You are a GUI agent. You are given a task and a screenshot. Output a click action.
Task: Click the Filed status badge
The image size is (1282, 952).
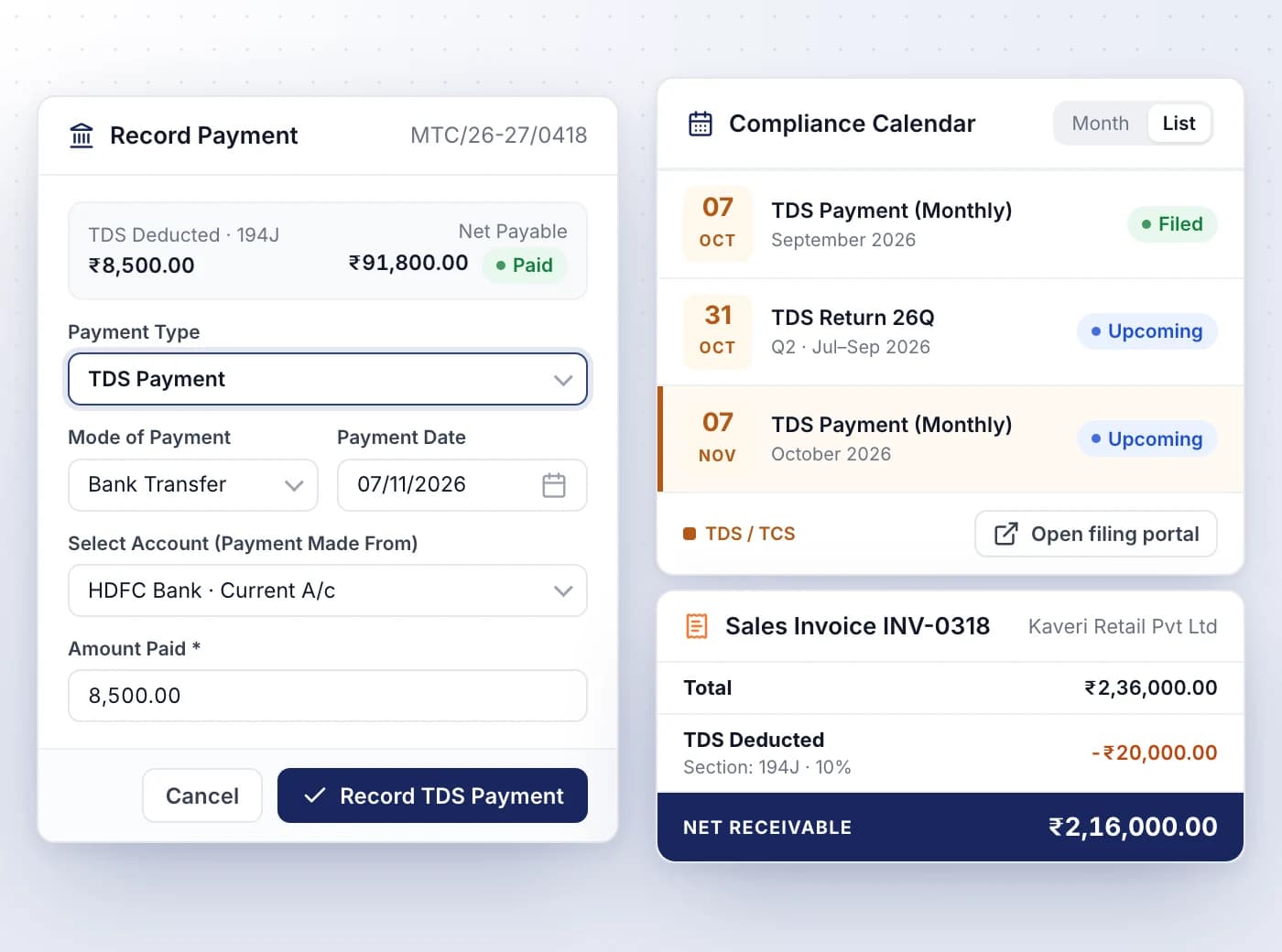[1172, 224]
